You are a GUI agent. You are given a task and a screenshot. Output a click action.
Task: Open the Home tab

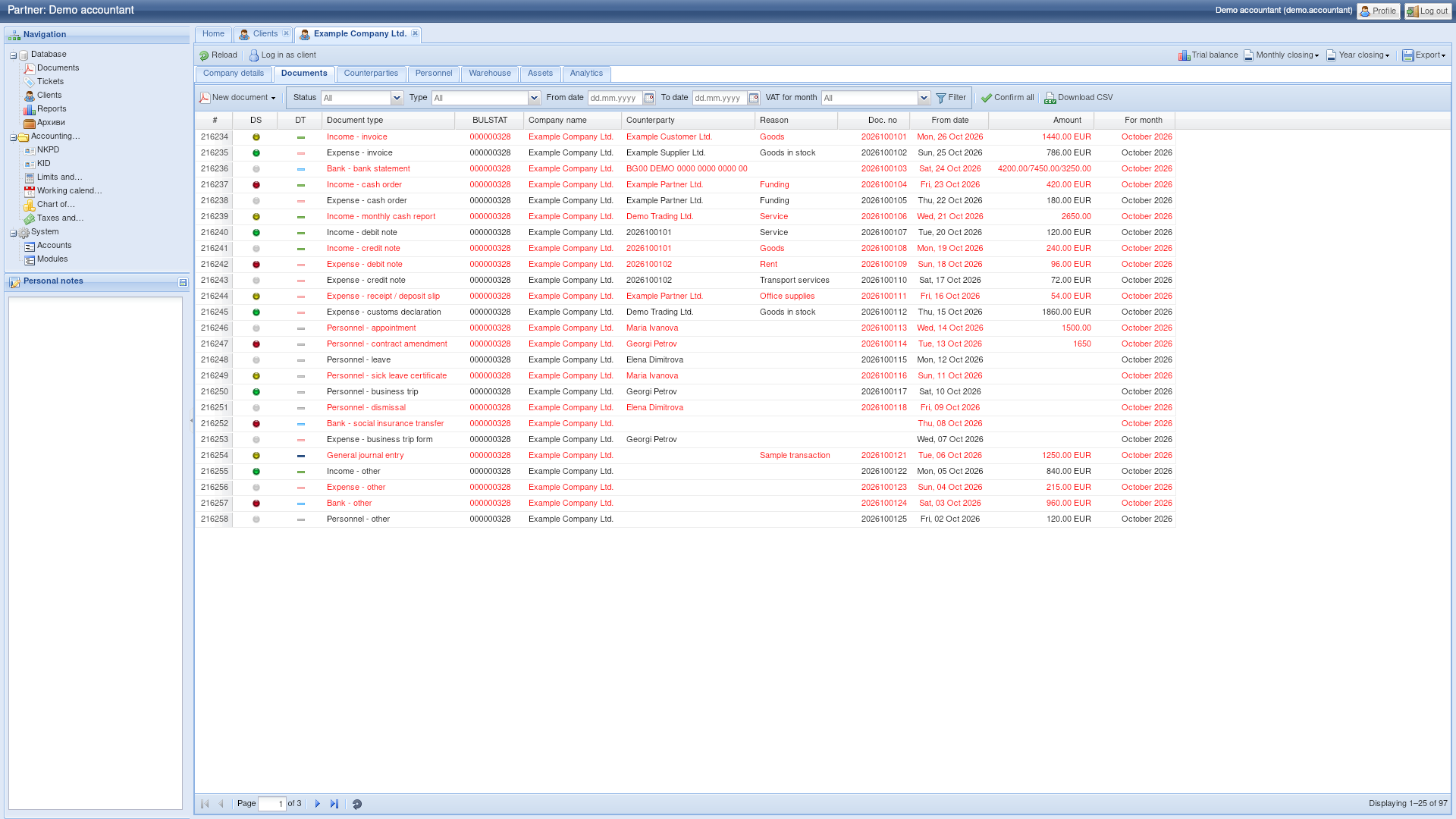pos(213,34)
